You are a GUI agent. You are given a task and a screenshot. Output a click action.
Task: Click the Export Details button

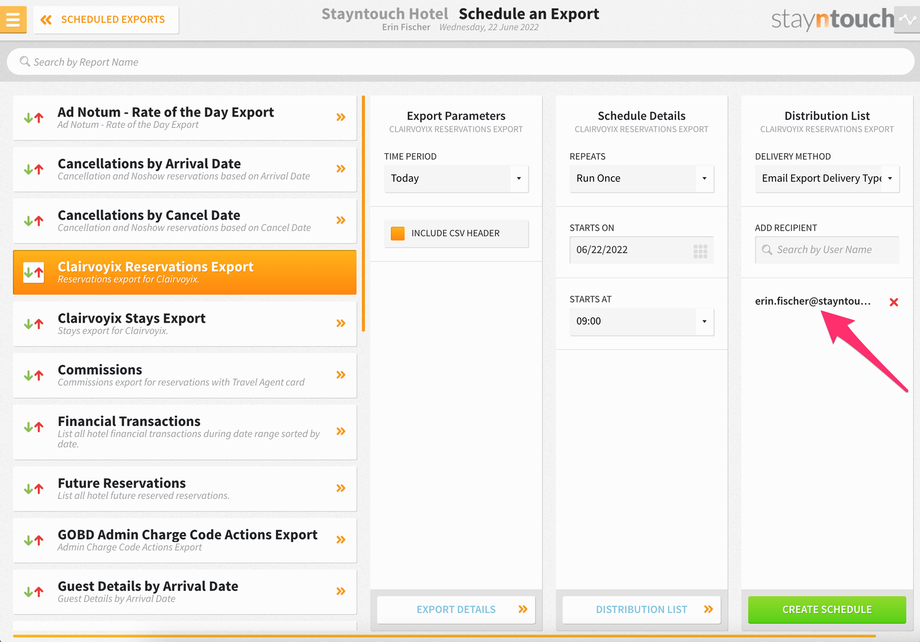[x=456, y=610]
